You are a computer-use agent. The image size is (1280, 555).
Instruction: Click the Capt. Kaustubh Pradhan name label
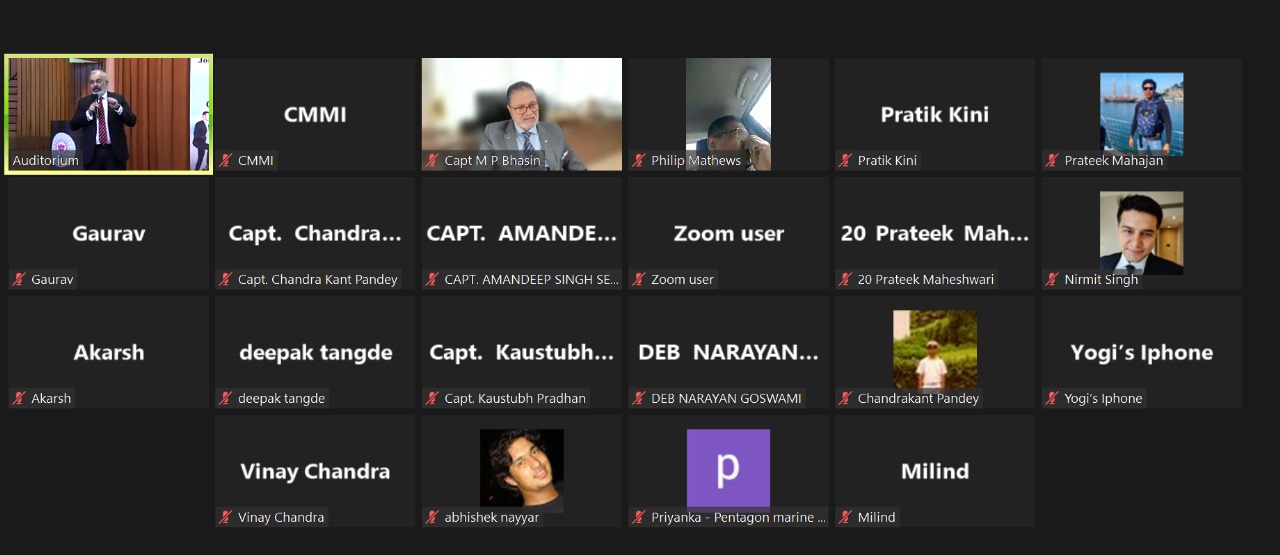(515, 399)
